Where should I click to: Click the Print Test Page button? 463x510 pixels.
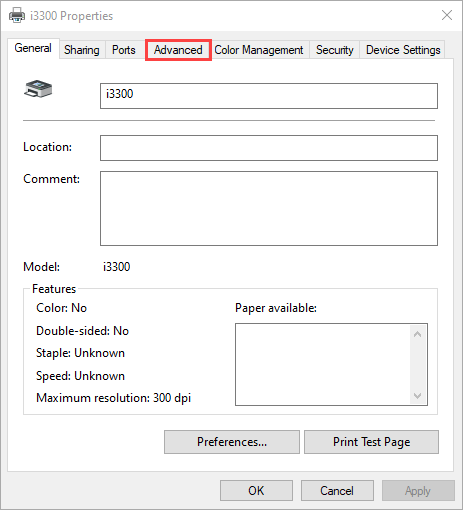(x=372, y=442)
